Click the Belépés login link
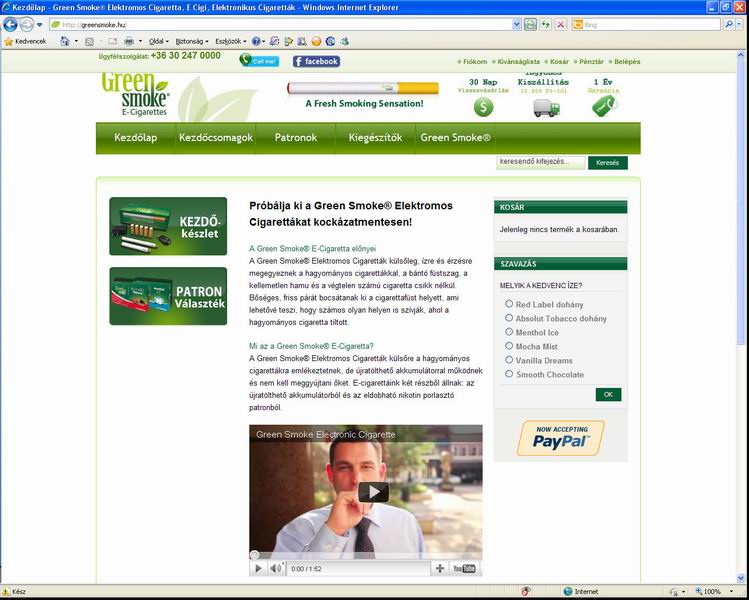The width and height of the screenshot is (749, 600). tap(627, 62)
